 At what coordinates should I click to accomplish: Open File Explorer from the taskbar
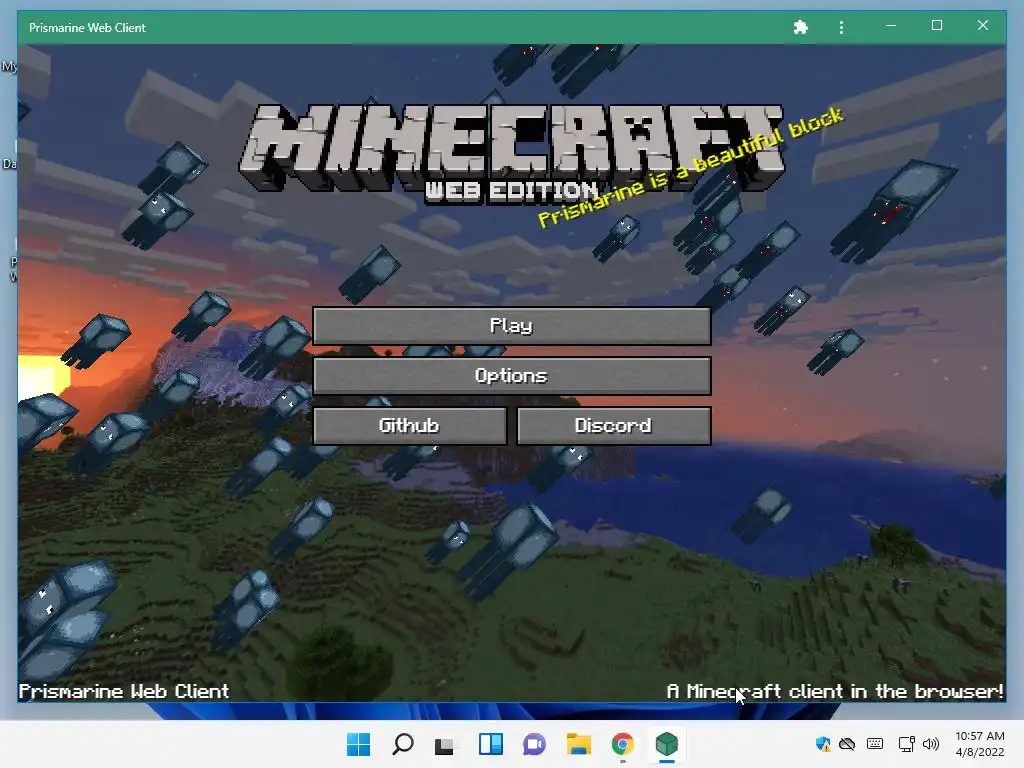[x=578, y=744]
